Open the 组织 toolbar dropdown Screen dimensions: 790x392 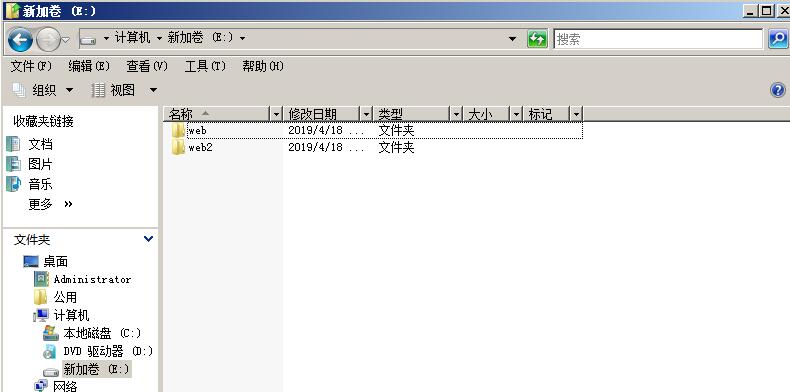point(43,90)
